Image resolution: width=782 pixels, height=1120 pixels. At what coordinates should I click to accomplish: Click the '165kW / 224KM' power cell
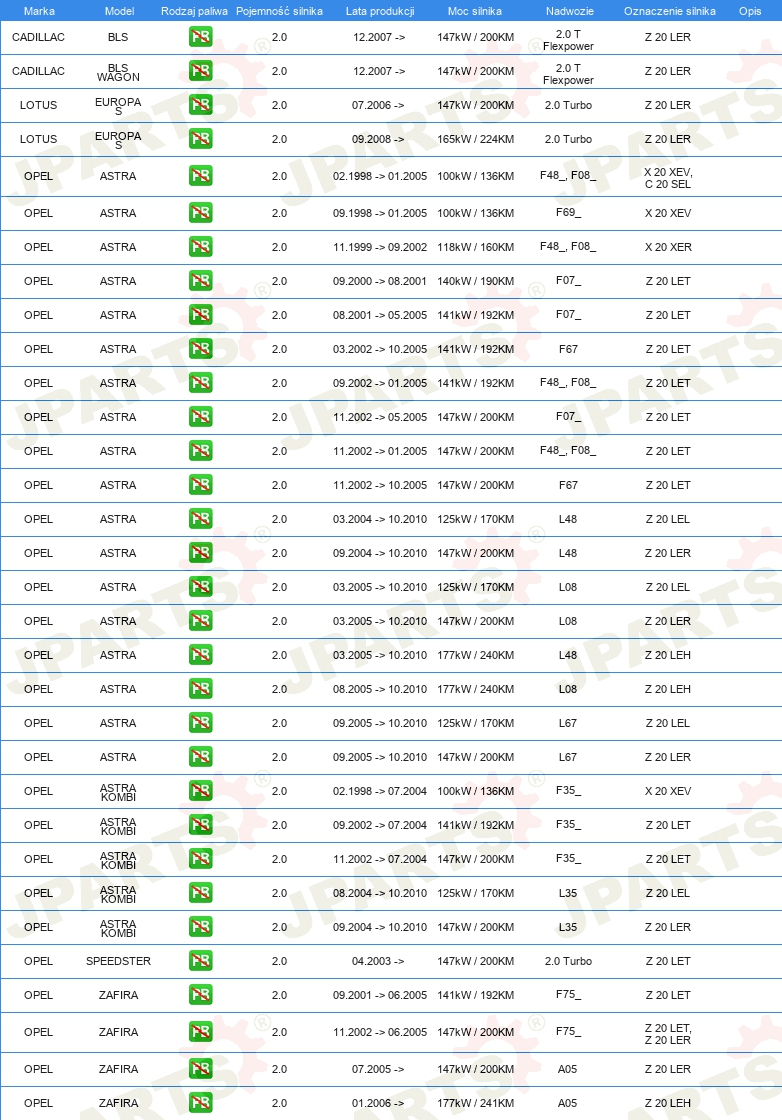476,139
